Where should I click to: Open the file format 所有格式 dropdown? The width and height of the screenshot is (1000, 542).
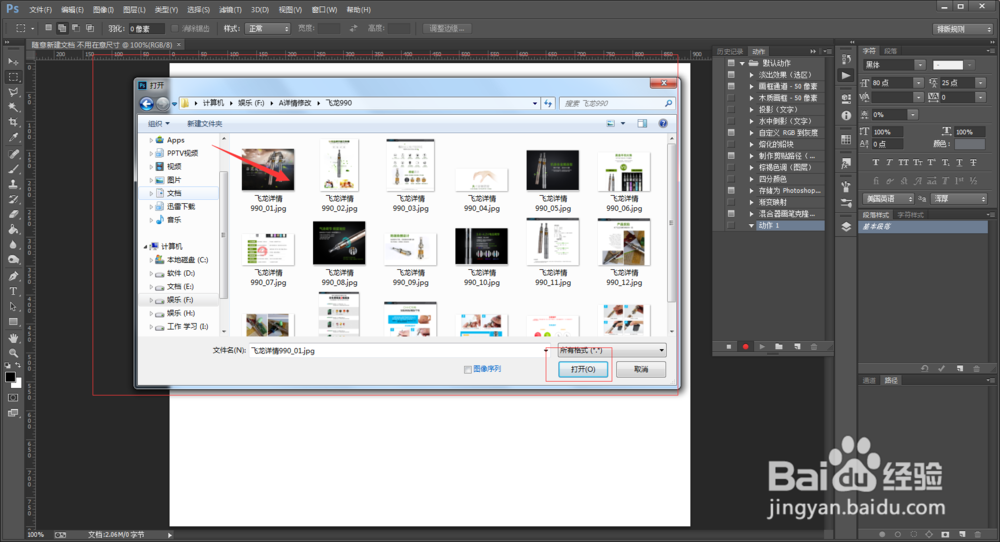pyautogui.click(x=612, y=350)
